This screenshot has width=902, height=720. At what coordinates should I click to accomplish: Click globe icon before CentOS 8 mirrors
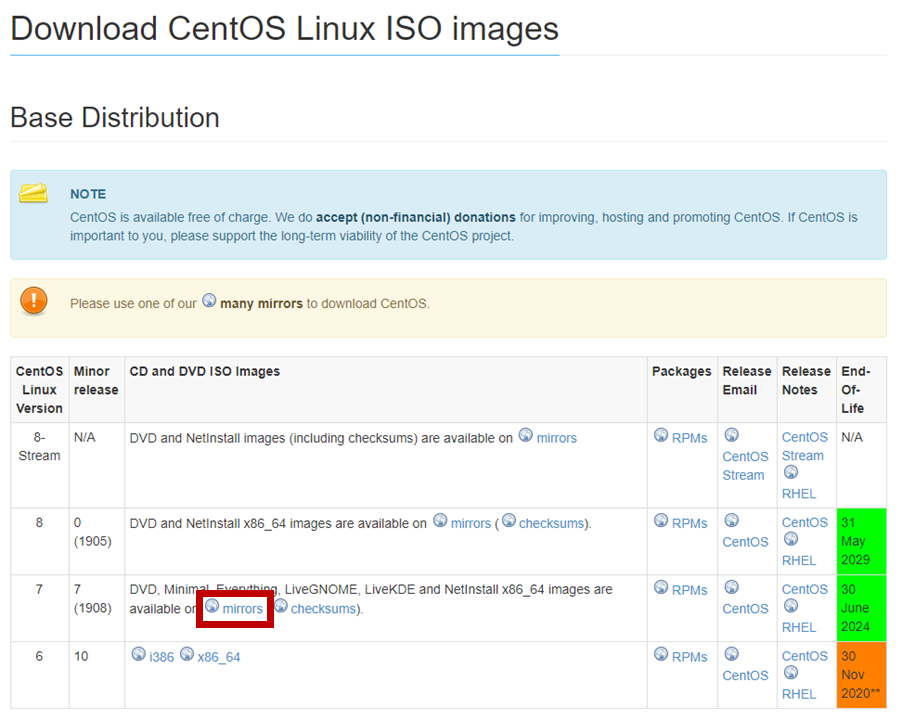[440, 520]
